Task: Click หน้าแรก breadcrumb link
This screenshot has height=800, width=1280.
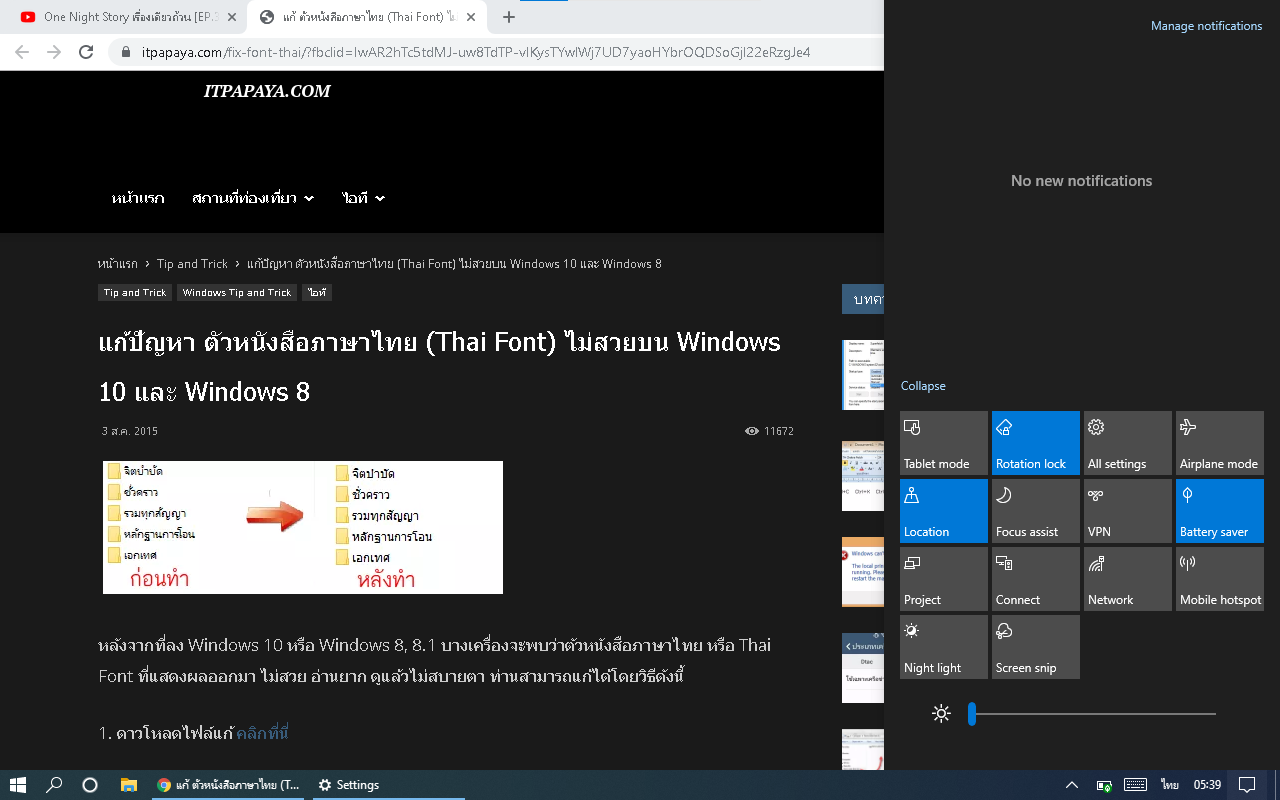Action: tap(118, 264)
